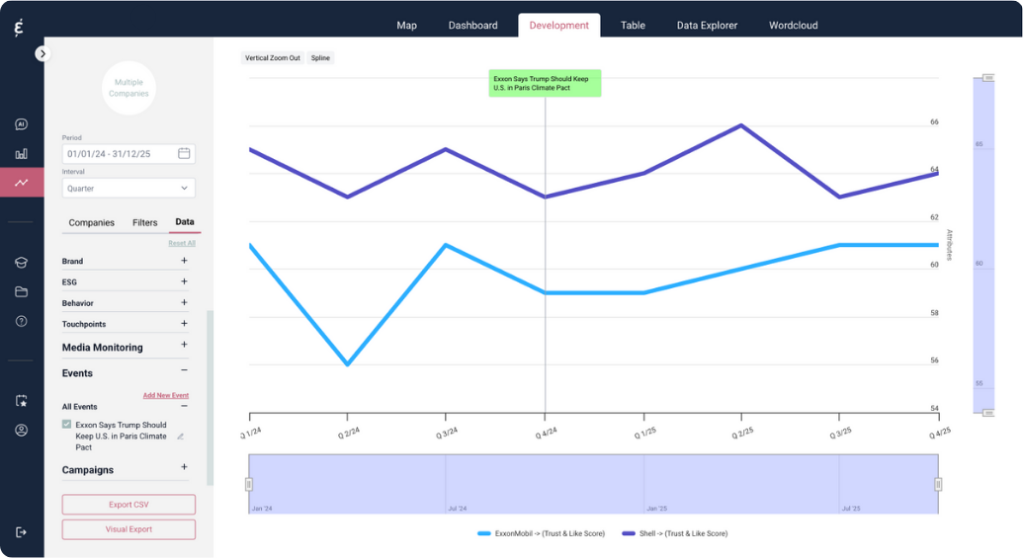This screenshot has height=558, width=1024.
Task: Open the graduation cap academy icon
Action: click(x=21, y=262)
